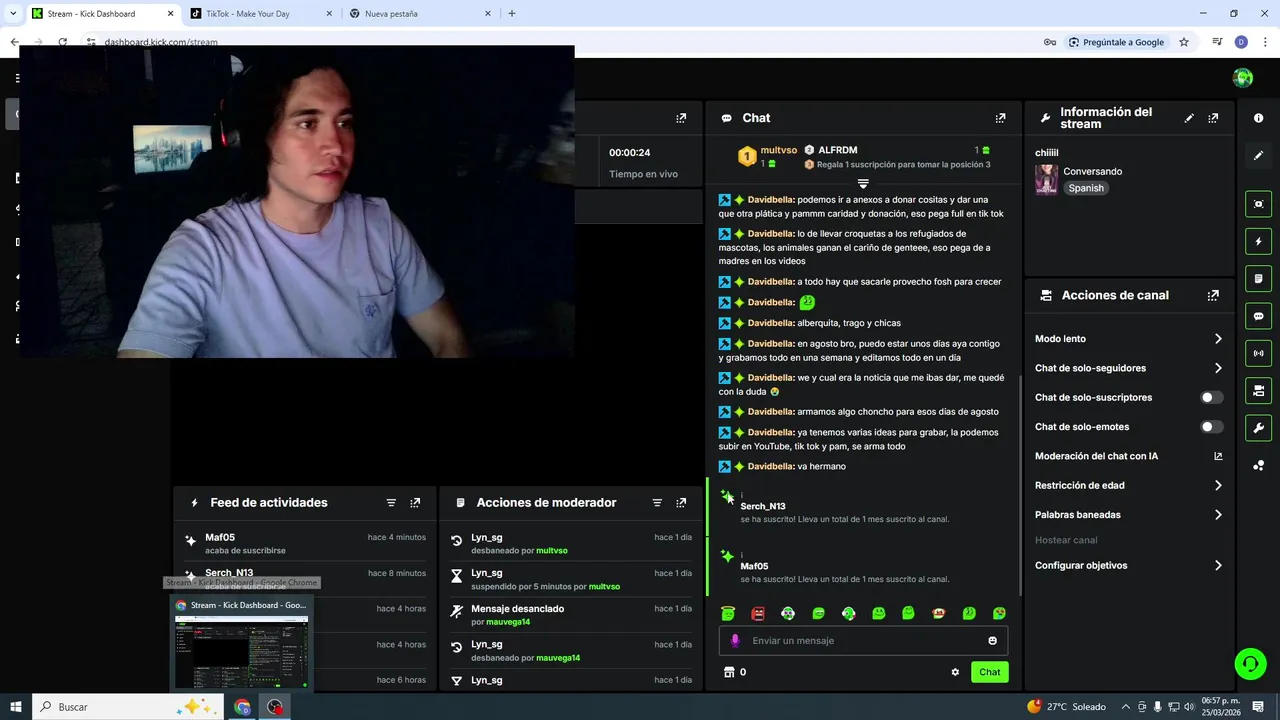Open the weather widget 27°C Soleado
The width and height of the screenshot is (1280, 720).
pos(1066,707)
